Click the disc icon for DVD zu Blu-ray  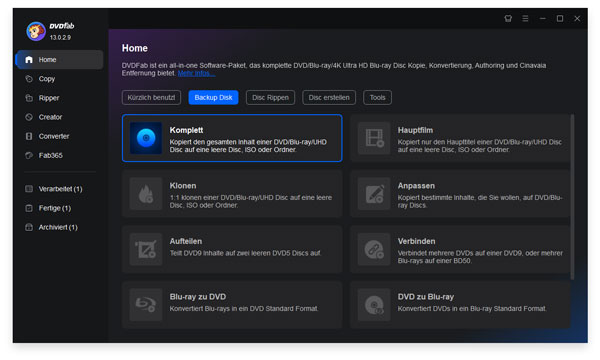374,305
